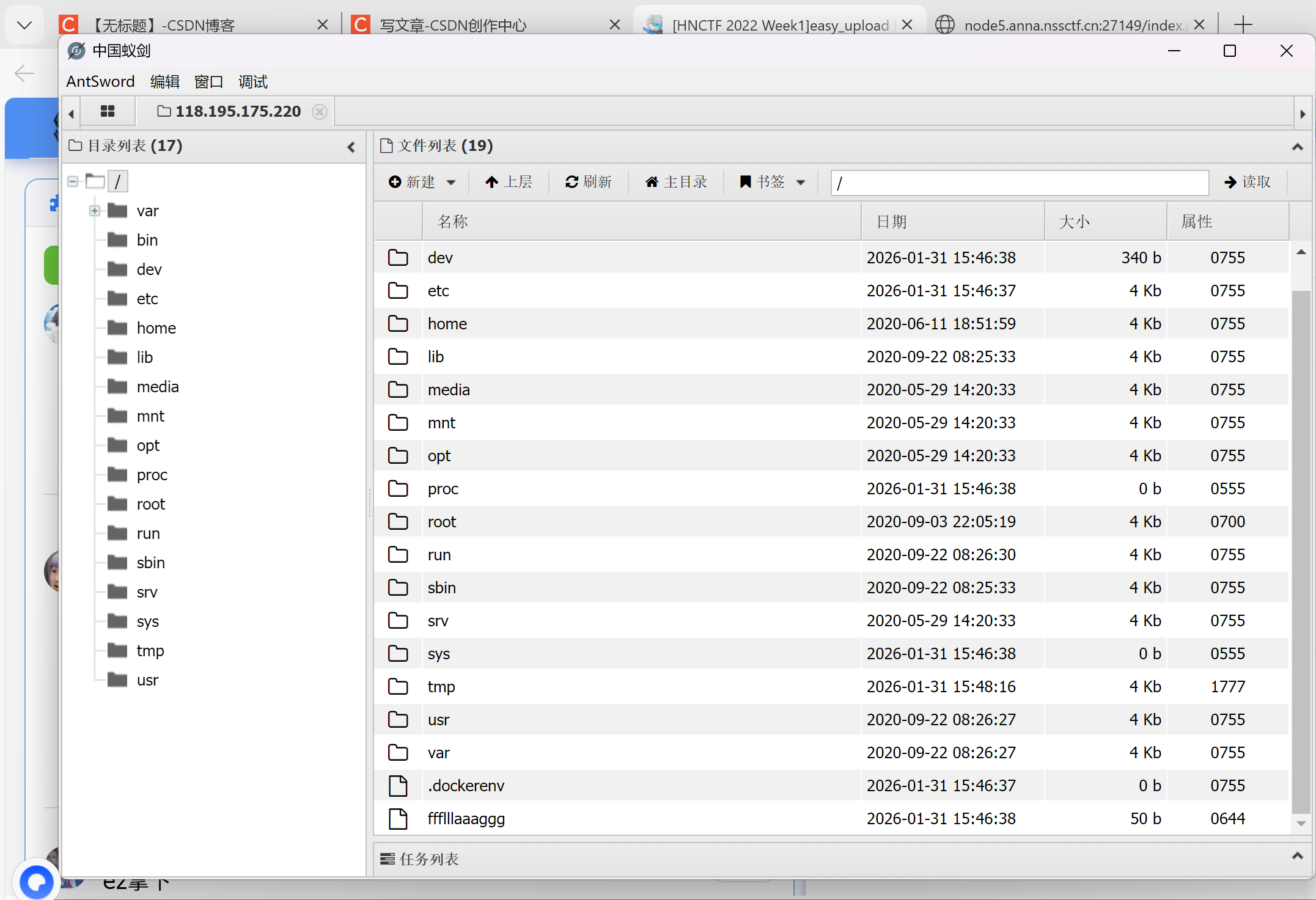Select the tmp folder in tree
Image resolution: width=1316 pixels, height=900 pixels.
click(x=150, y=651)
